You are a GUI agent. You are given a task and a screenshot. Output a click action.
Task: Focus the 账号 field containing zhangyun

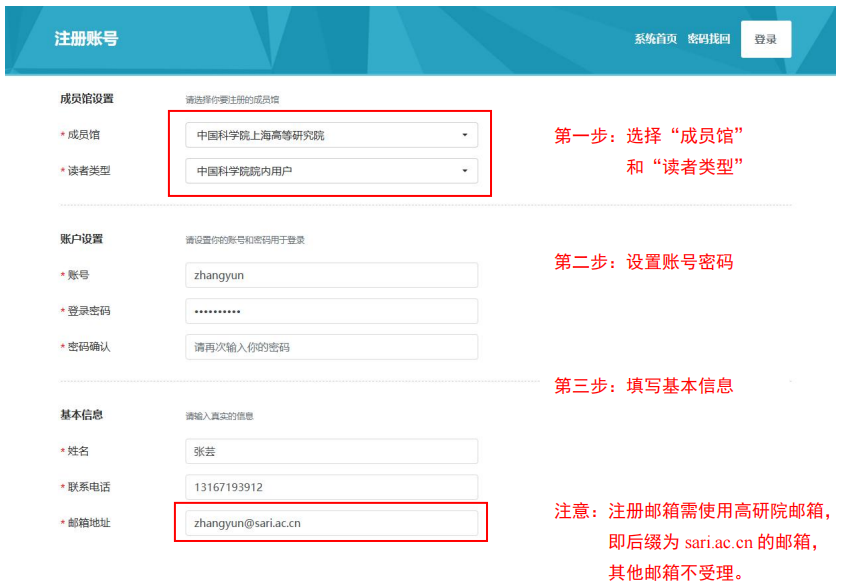click(331, 275)
